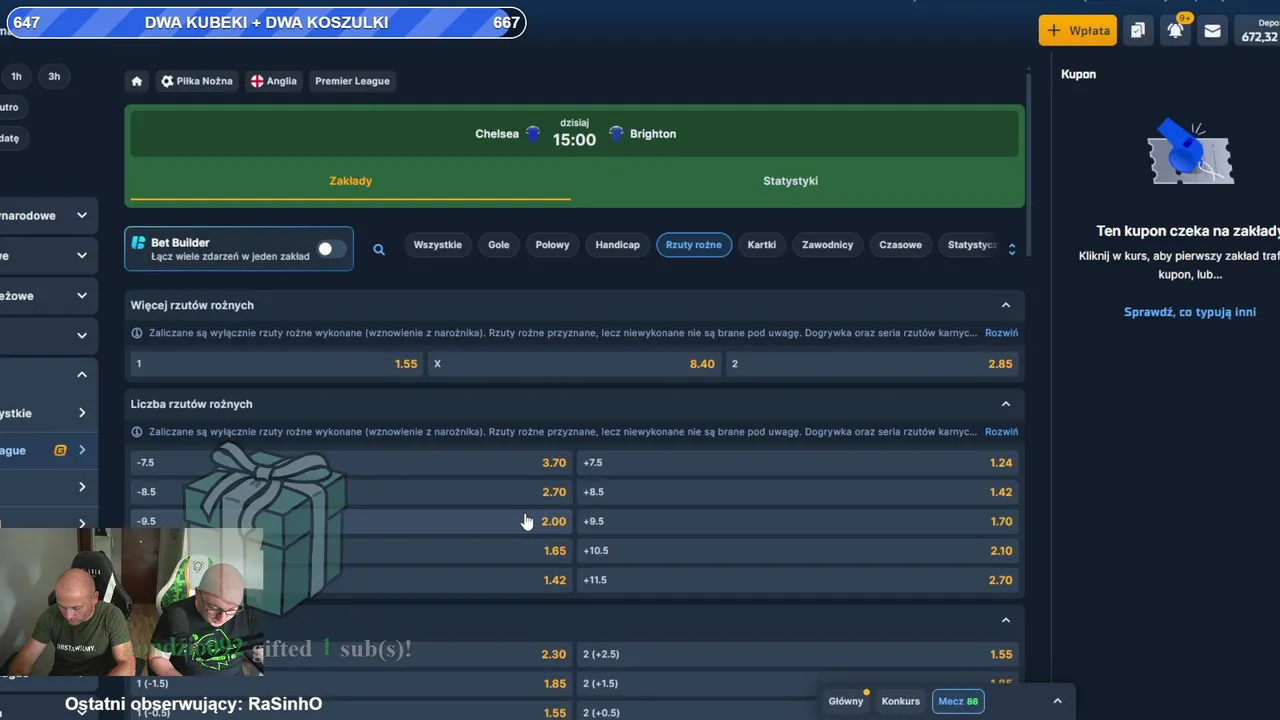Go to Piłka Nożna breadcrumb
Image resolution: width=1280 pixels, height=720 pixels.
(197, 81)
